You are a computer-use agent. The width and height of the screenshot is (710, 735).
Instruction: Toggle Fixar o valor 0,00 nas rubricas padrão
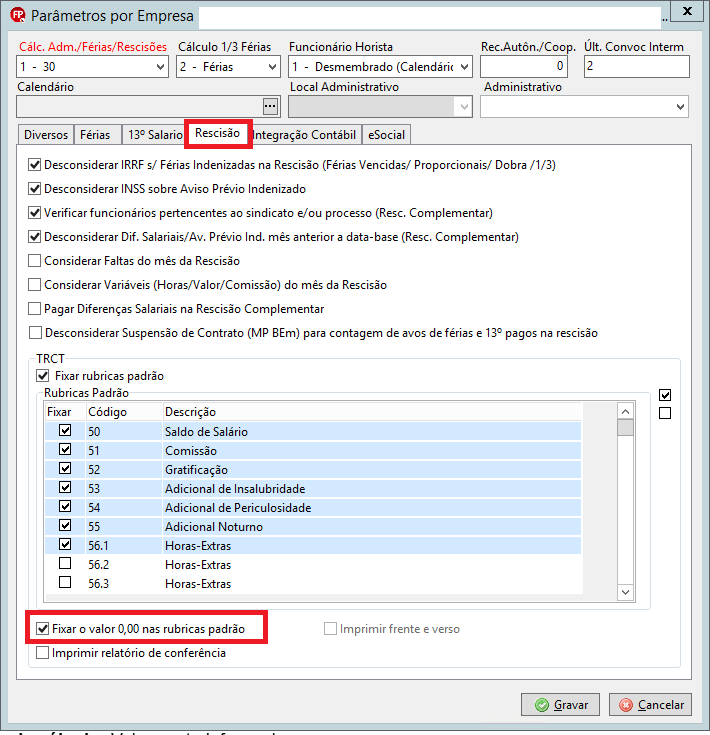pos(43,629)
